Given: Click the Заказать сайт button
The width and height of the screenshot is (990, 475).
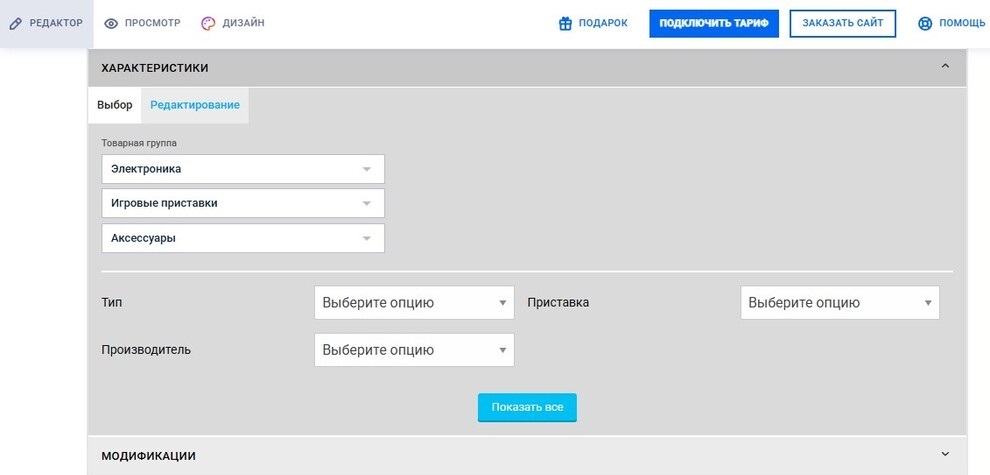Looking at the screenshot, I should click(843, 23).
